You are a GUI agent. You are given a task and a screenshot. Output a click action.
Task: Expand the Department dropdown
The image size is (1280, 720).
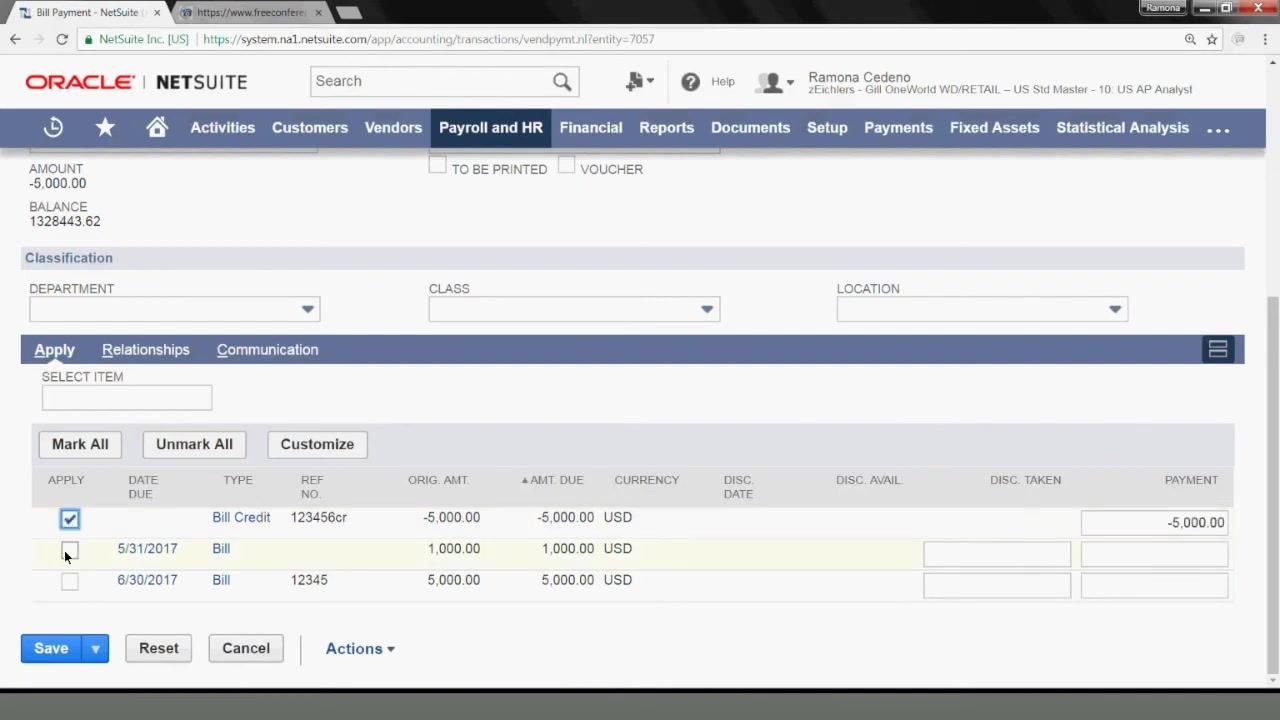[308, 309]
